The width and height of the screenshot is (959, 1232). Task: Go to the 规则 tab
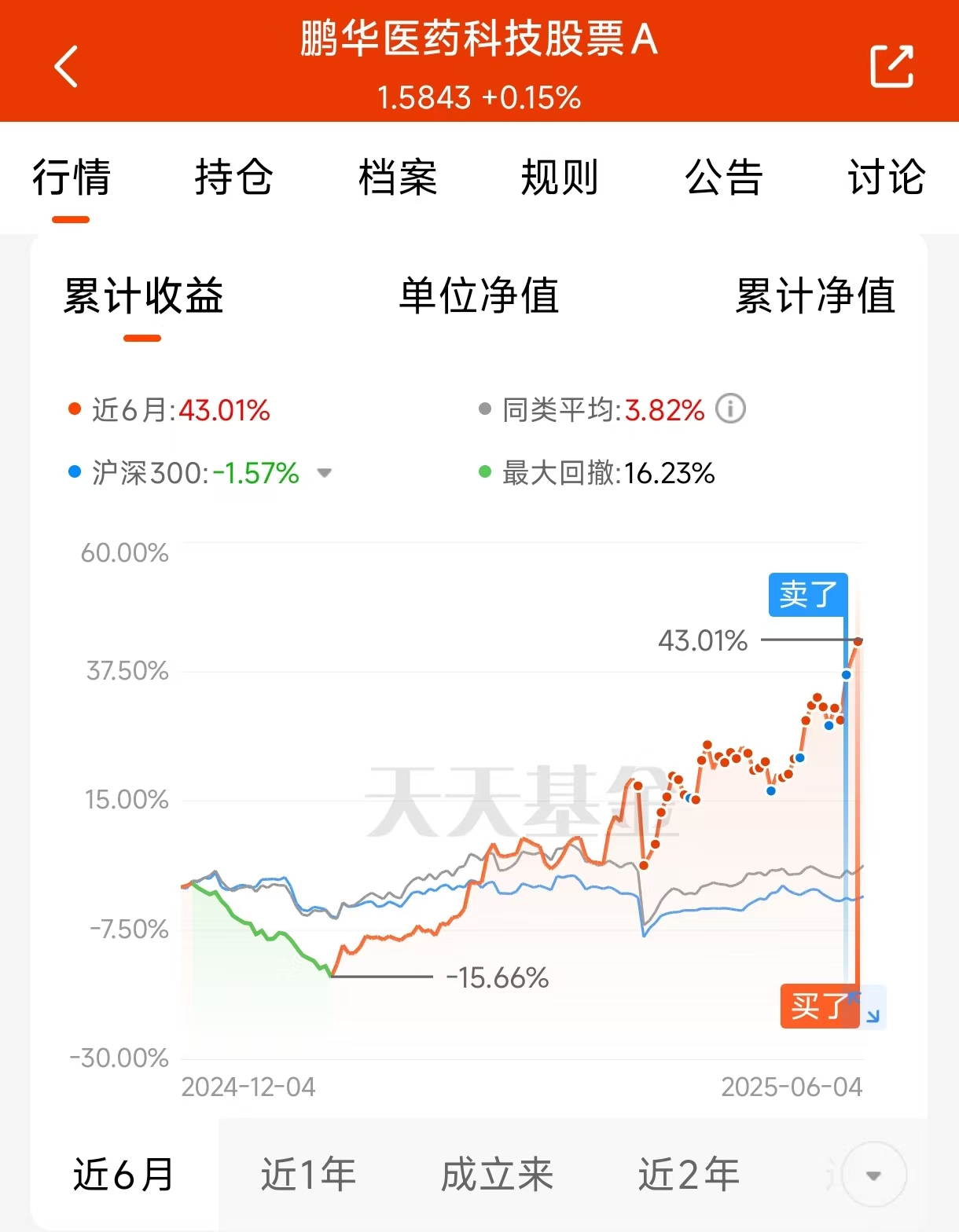click(560, 176)
